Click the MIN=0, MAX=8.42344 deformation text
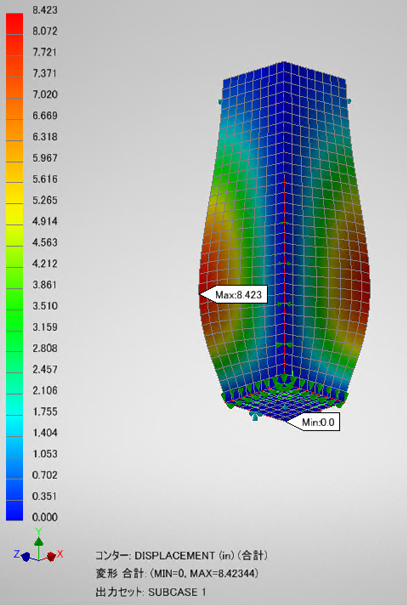Image resolution: width=407 pixels, height=605 pixels. pyautogui.click(x=206, y=574)
